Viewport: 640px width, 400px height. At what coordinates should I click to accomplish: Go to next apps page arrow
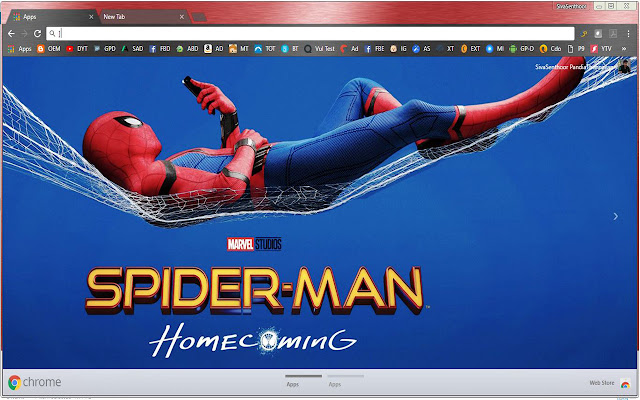tap(616, 216)
